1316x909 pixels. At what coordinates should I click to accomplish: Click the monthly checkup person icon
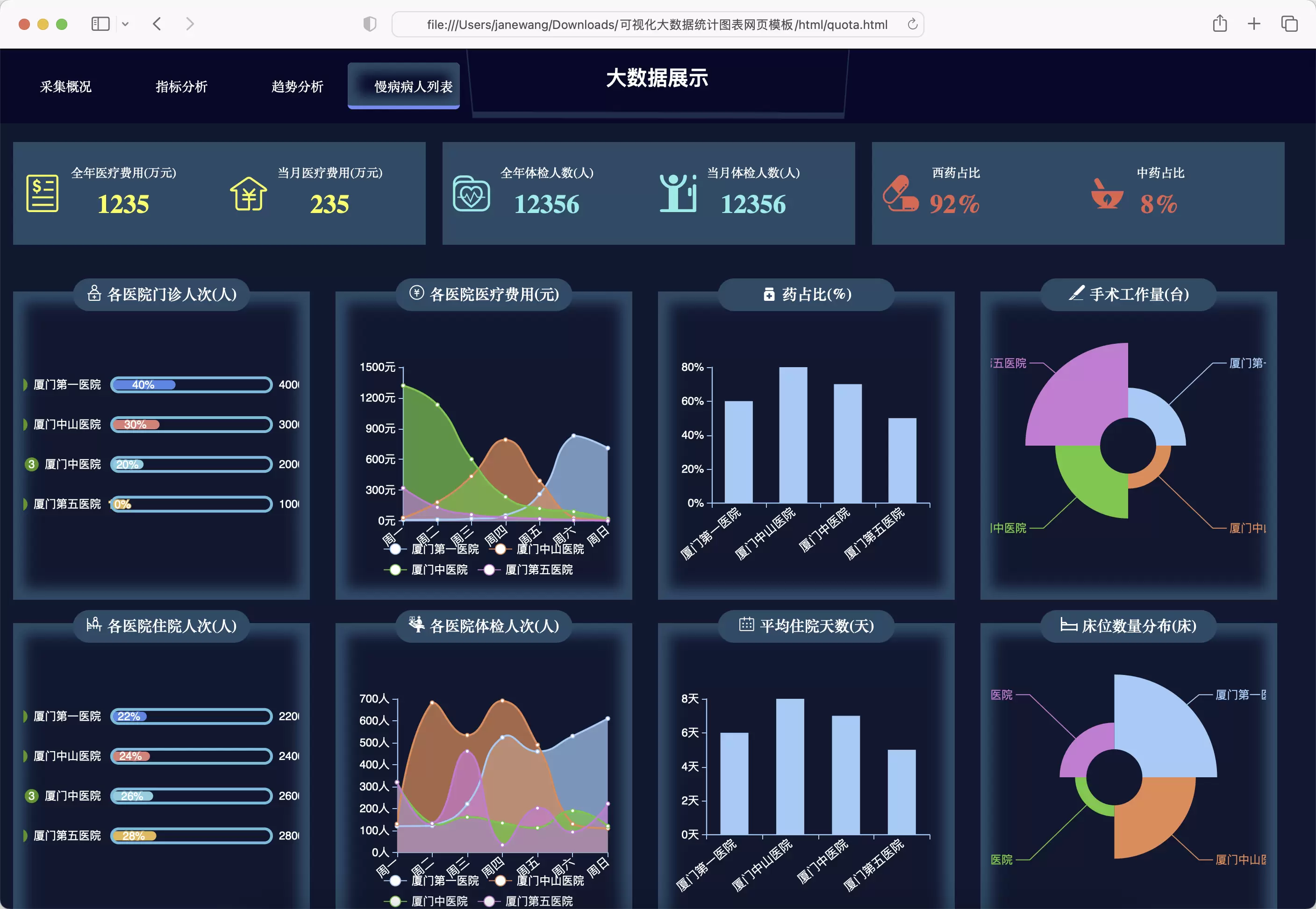[x=678, y=193]
